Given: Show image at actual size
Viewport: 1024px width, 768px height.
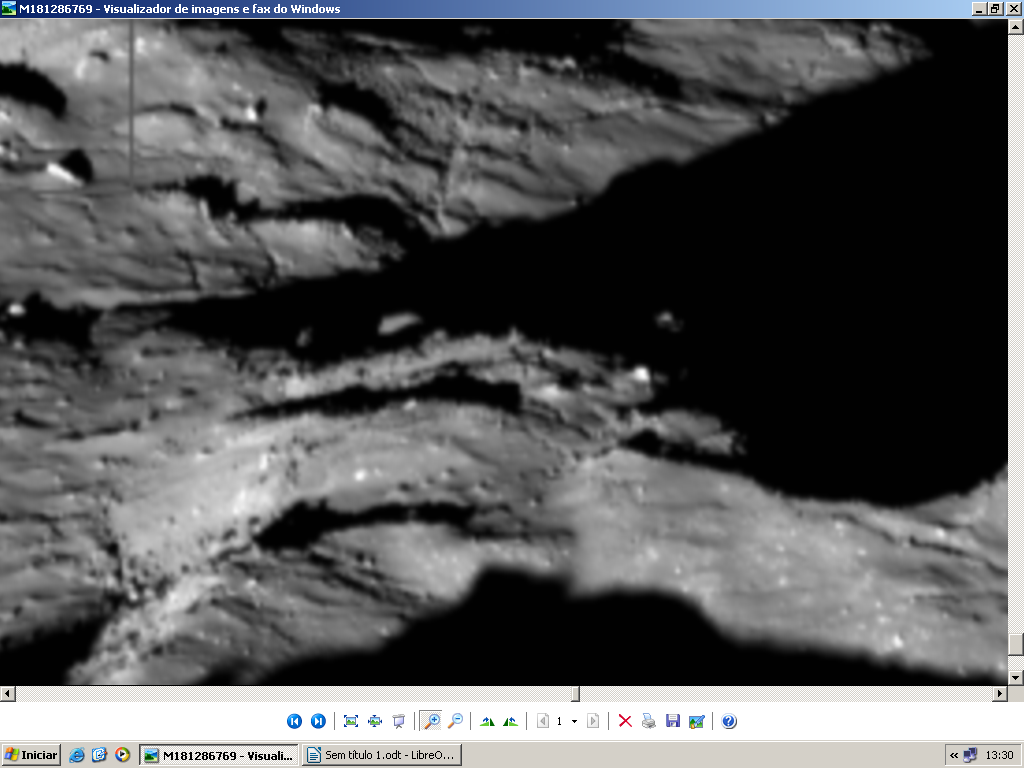Looking at the screenshot, I should click(x=375, y=721).
